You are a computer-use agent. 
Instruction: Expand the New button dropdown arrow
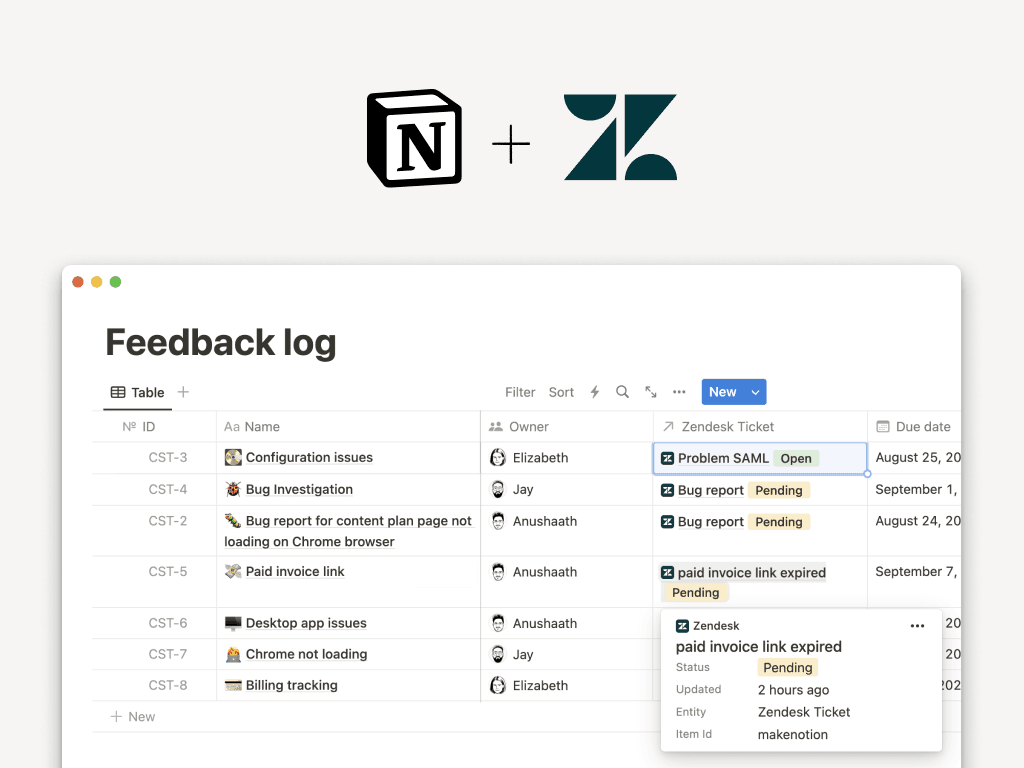click(756, 392)
